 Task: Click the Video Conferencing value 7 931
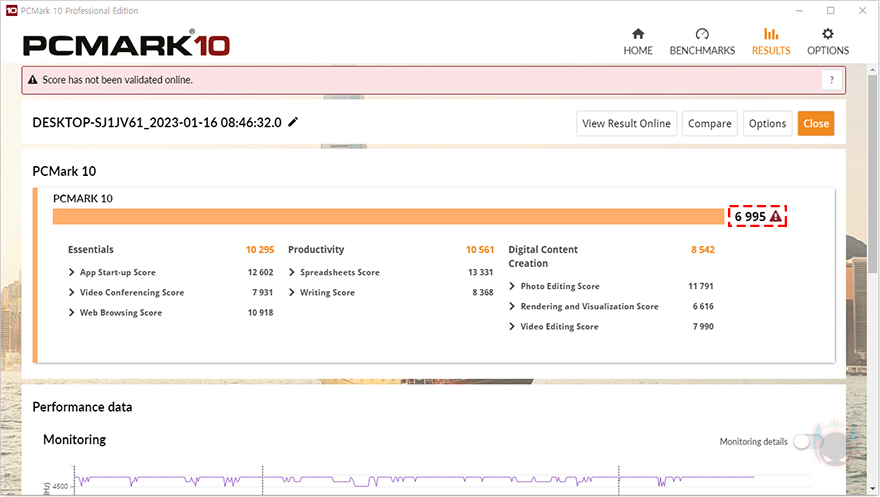coord(263,292)
